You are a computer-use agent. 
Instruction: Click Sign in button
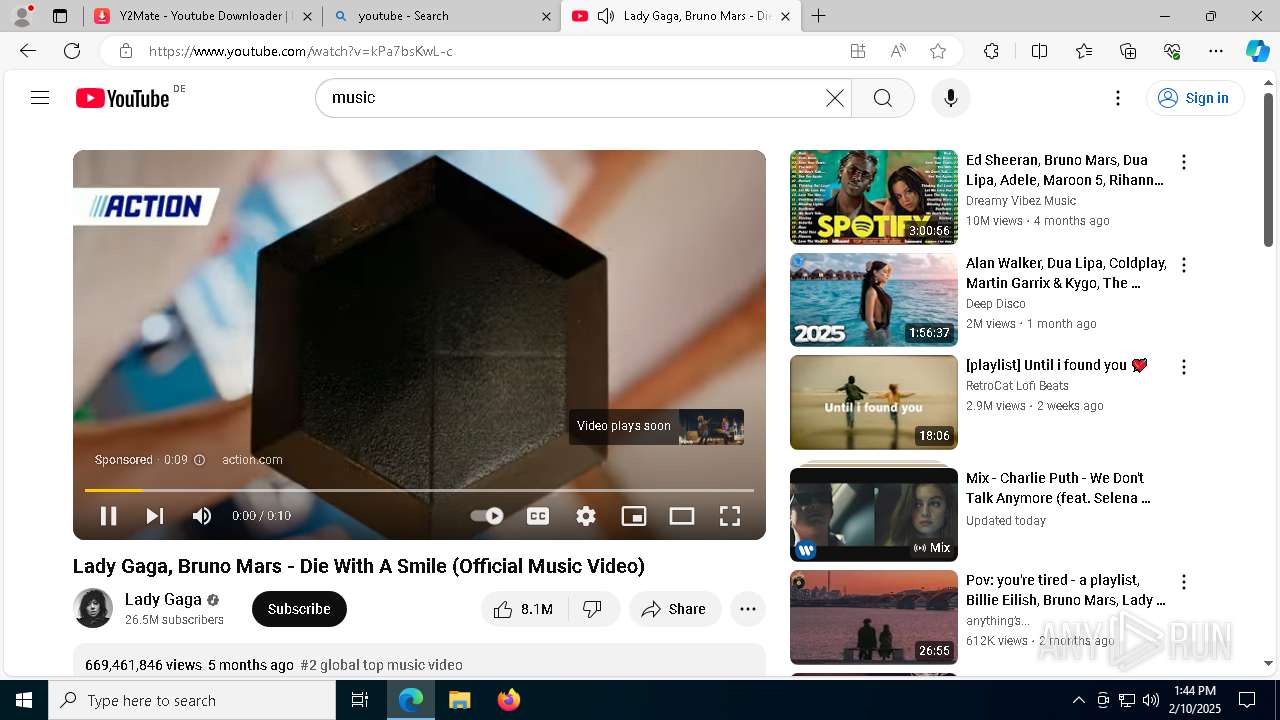coord(1195,98)
